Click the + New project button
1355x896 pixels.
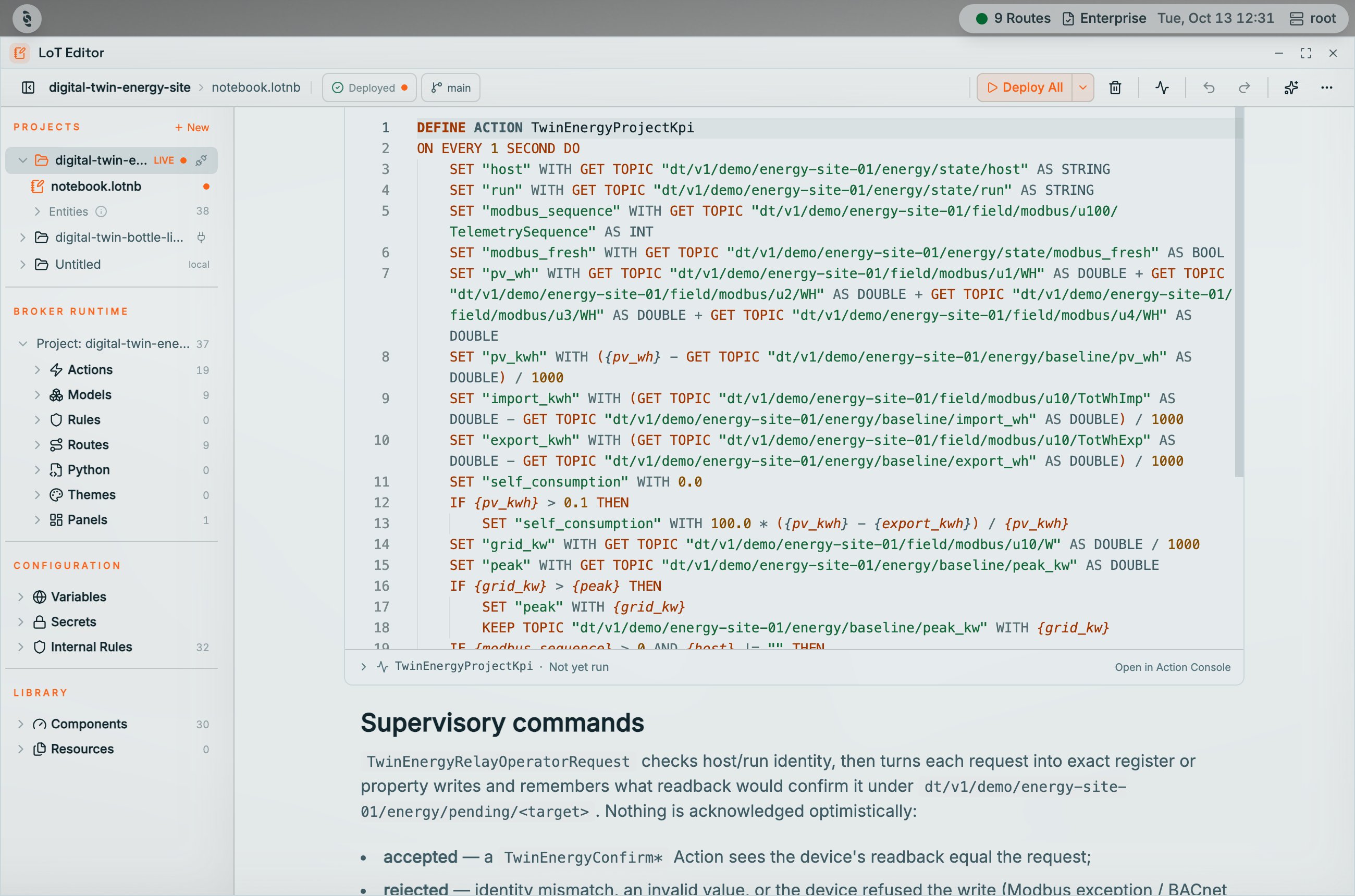tap(192, 128)
